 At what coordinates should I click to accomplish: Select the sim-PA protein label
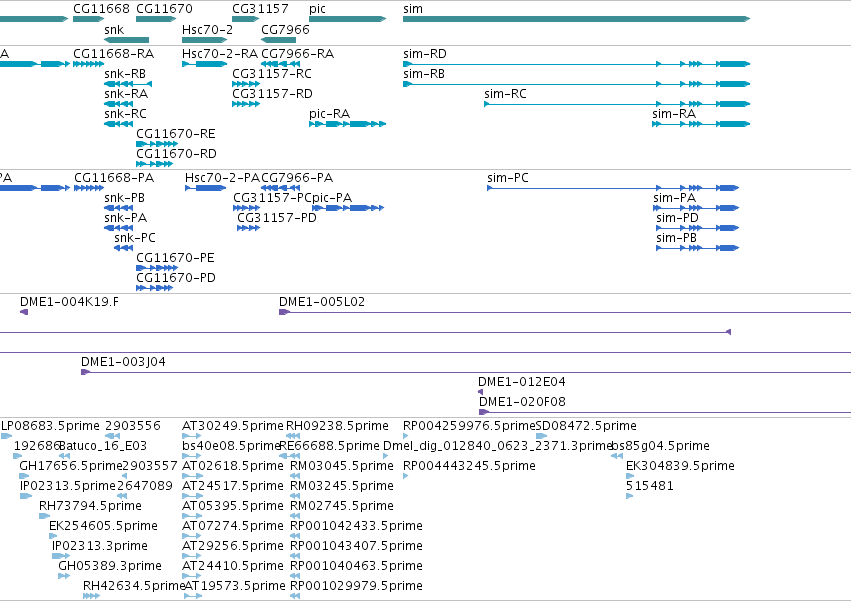point(675,198)
